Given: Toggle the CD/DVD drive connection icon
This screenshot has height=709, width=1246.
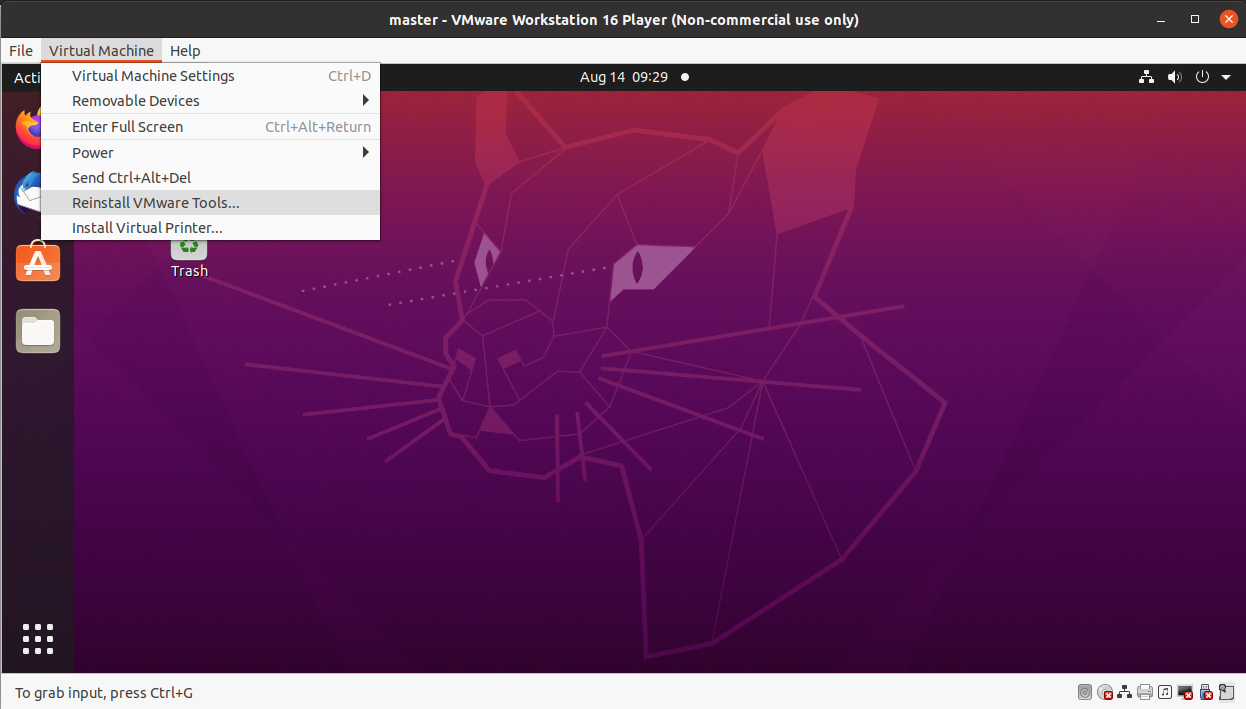Looking at the screenshot, I should point(1105,692).
